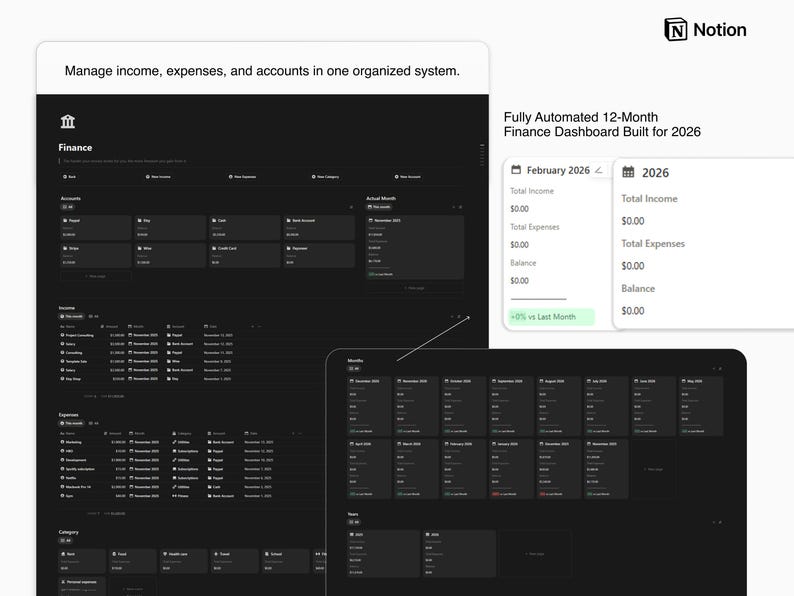This screenshot has height=596, width=794.
Task: Open the Payoneer account card
Action: [x=319, y=255]
